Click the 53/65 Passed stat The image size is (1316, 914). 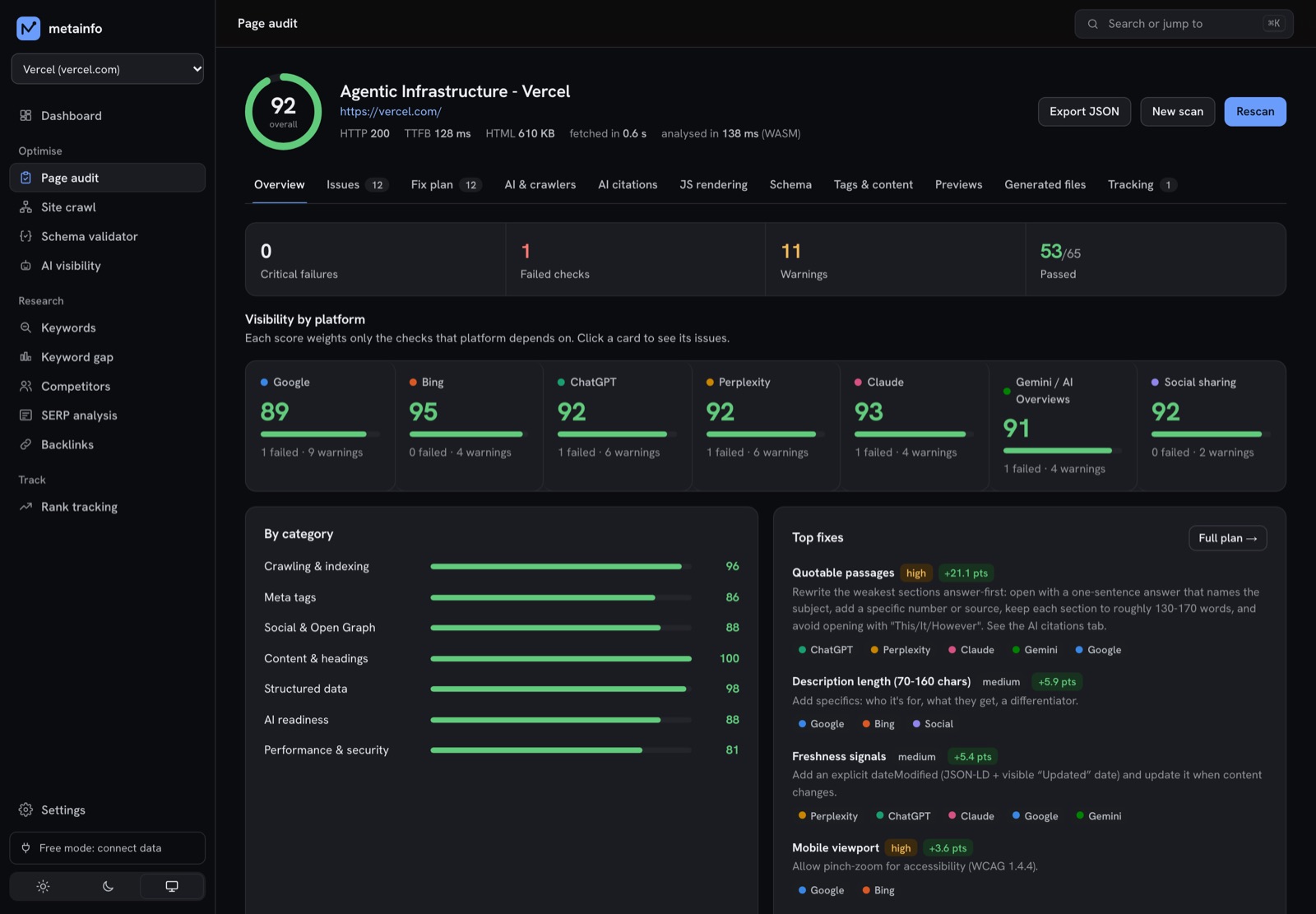click(1155, 259)
